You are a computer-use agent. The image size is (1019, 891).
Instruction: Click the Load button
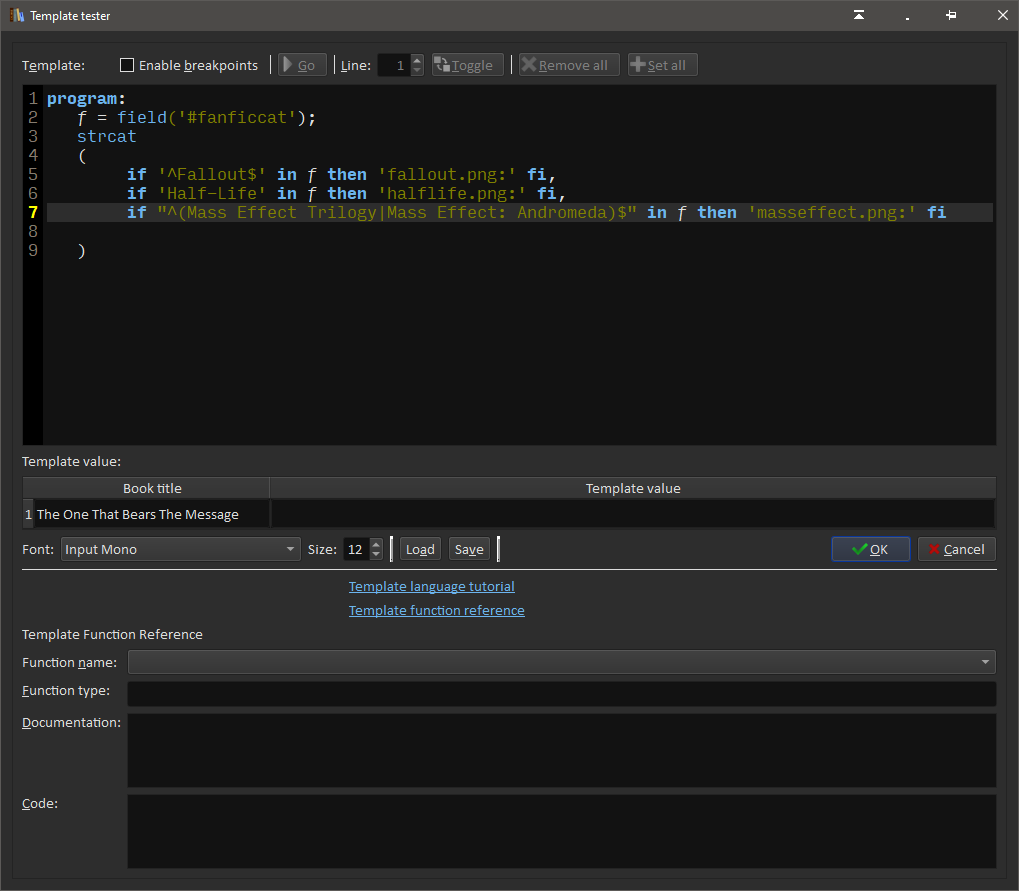[420, 549]
